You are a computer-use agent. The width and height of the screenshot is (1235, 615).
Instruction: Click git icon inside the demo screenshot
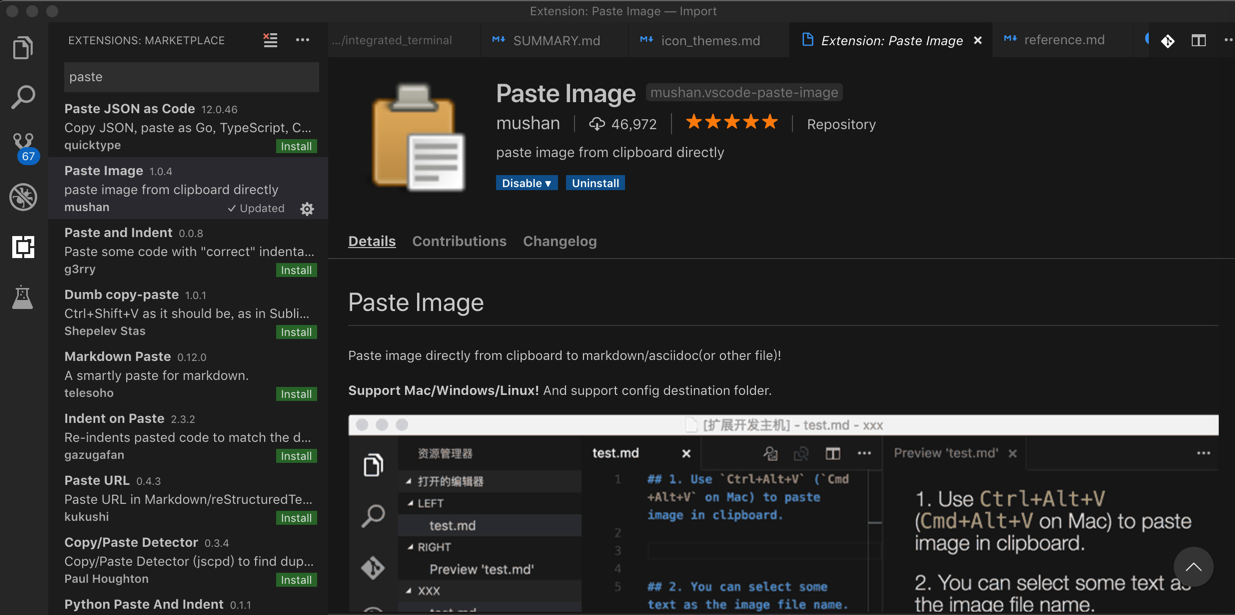(373, 567)
